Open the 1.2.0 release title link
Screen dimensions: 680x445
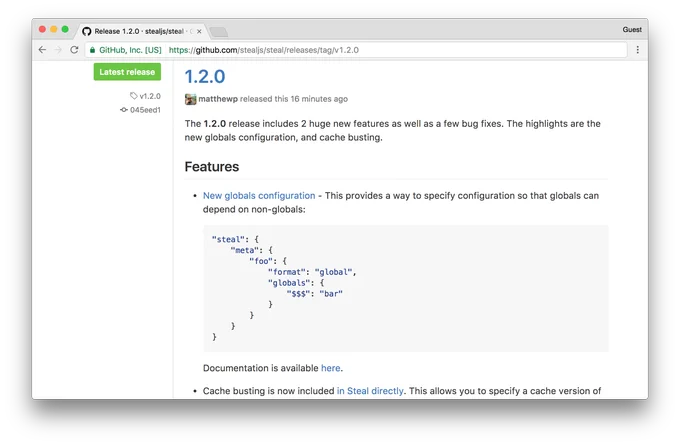tap(205, 77)
